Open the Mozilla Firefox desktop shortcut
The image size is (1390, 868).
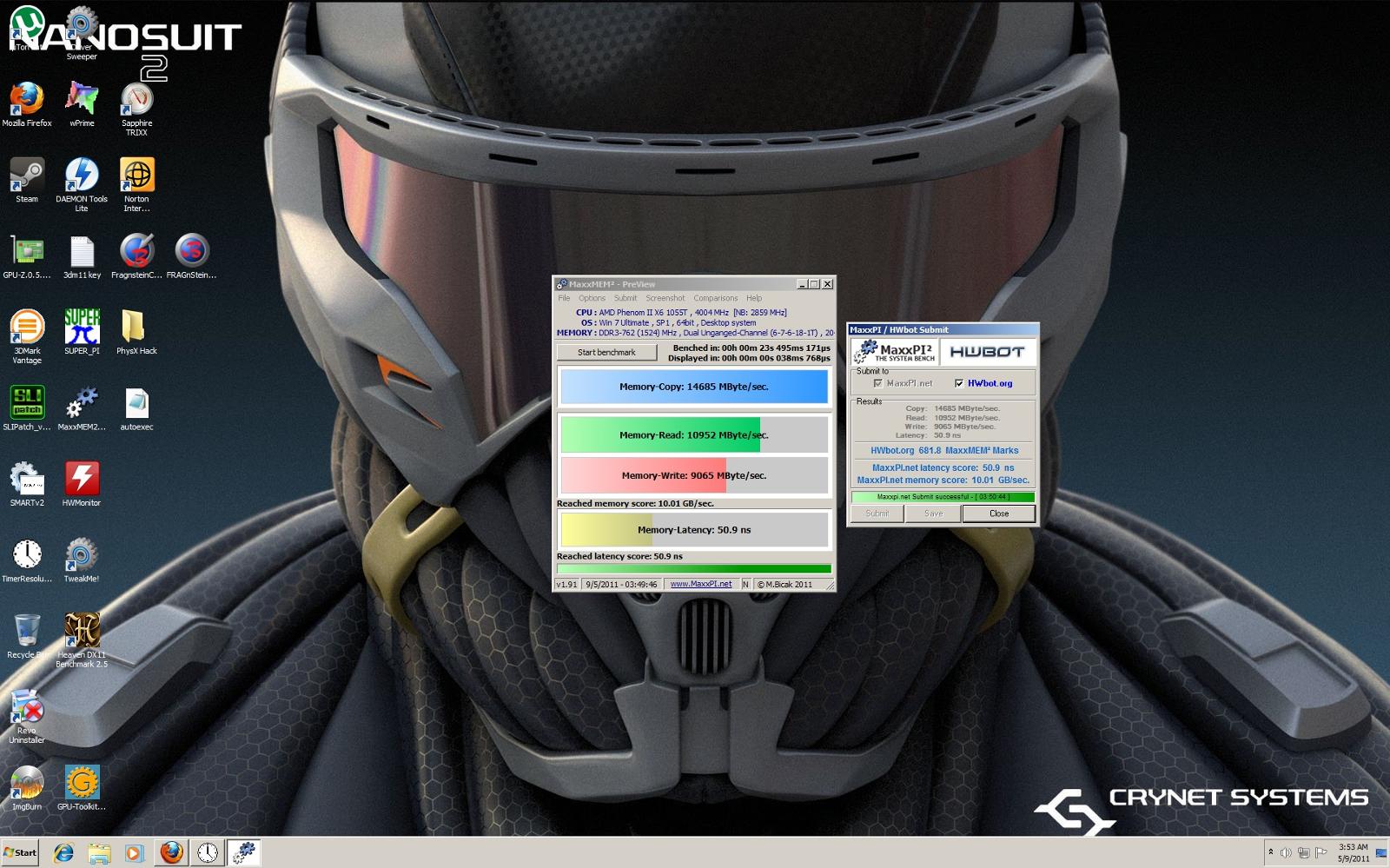[27, 104]
